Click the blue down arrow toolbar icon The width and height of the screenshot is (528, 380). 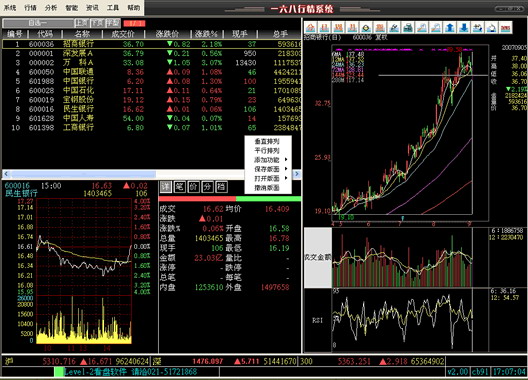pos(464,28)
